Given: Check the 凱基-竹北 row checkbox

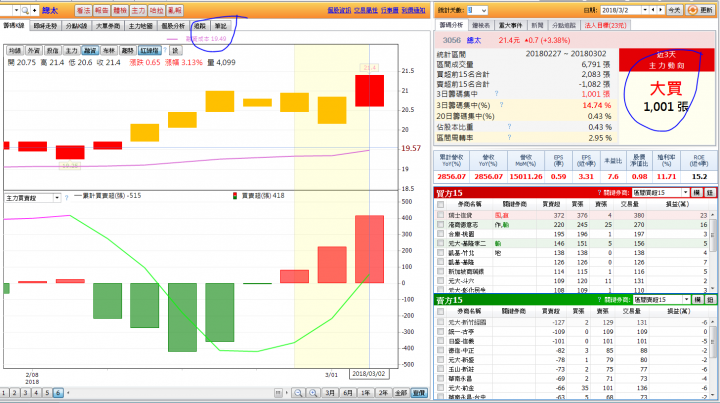Looking at the screenshot, I should click(x=441, y=253).
